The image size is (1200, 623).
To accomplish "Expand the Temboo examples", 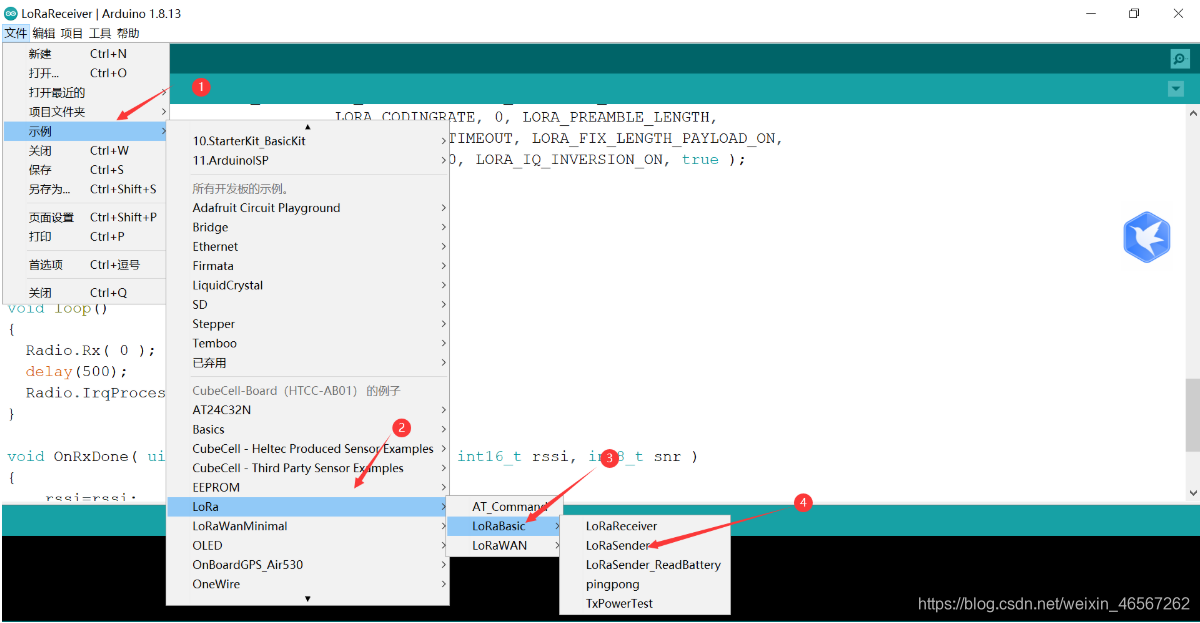I will point(308,343).
